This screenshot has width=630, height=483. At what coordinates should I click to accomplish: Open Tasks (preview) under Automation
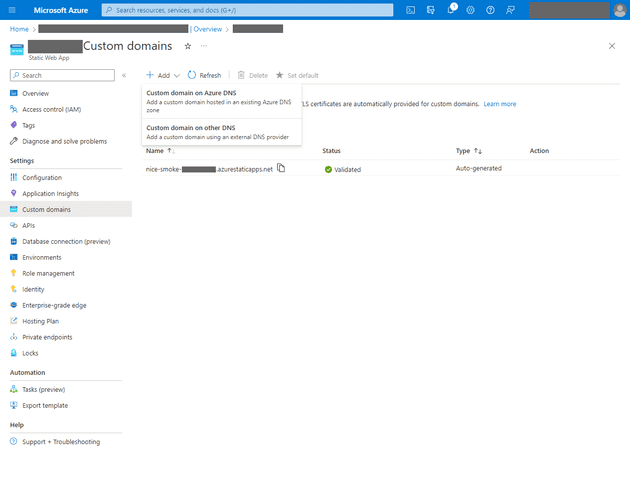pyautogui.click(x=43, y=390)
